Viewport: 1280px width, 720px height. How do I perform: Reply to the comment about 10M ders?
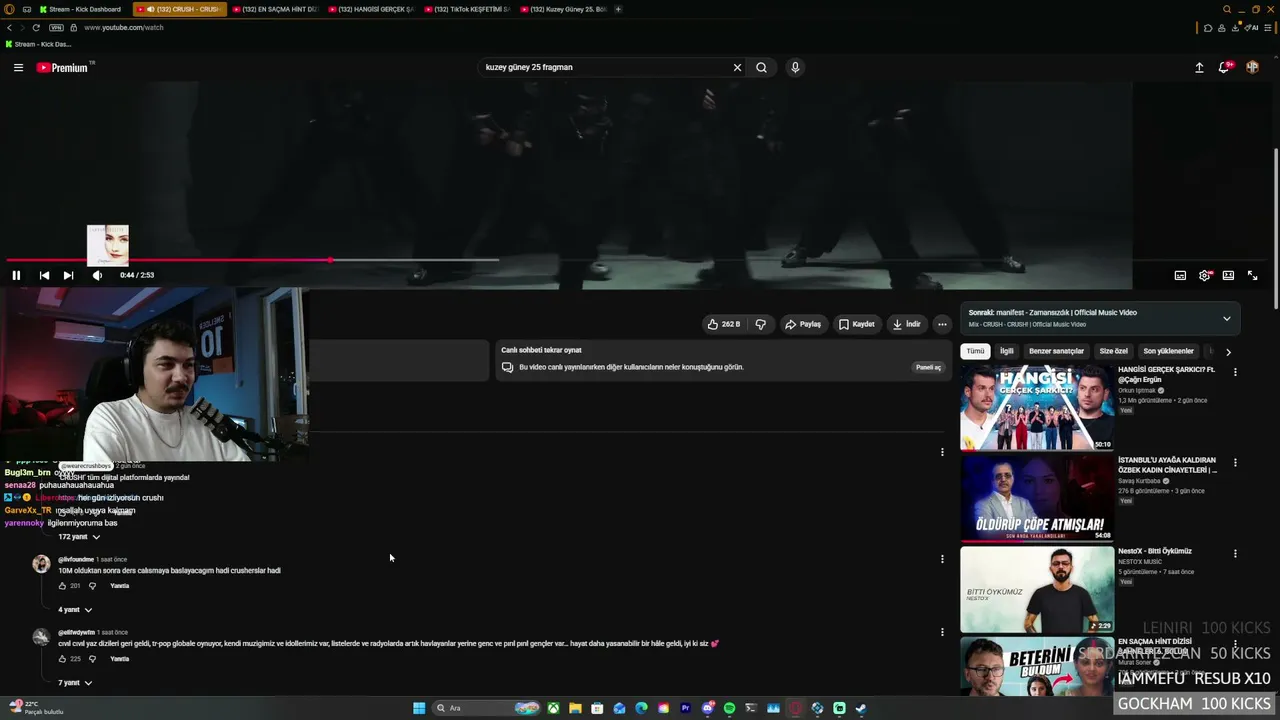tap(120, 586)
